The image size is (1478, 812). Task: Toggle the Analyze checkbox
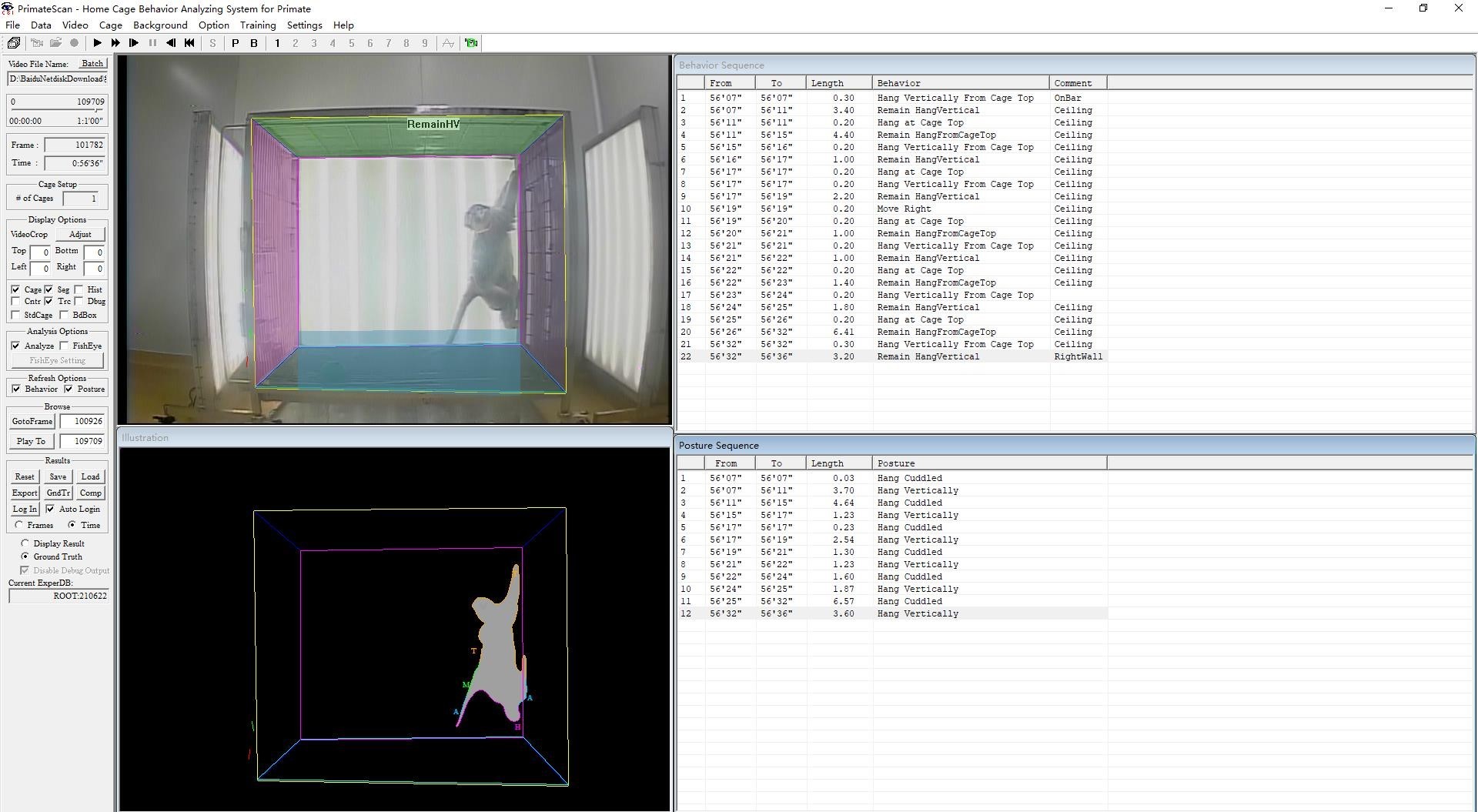16,346
